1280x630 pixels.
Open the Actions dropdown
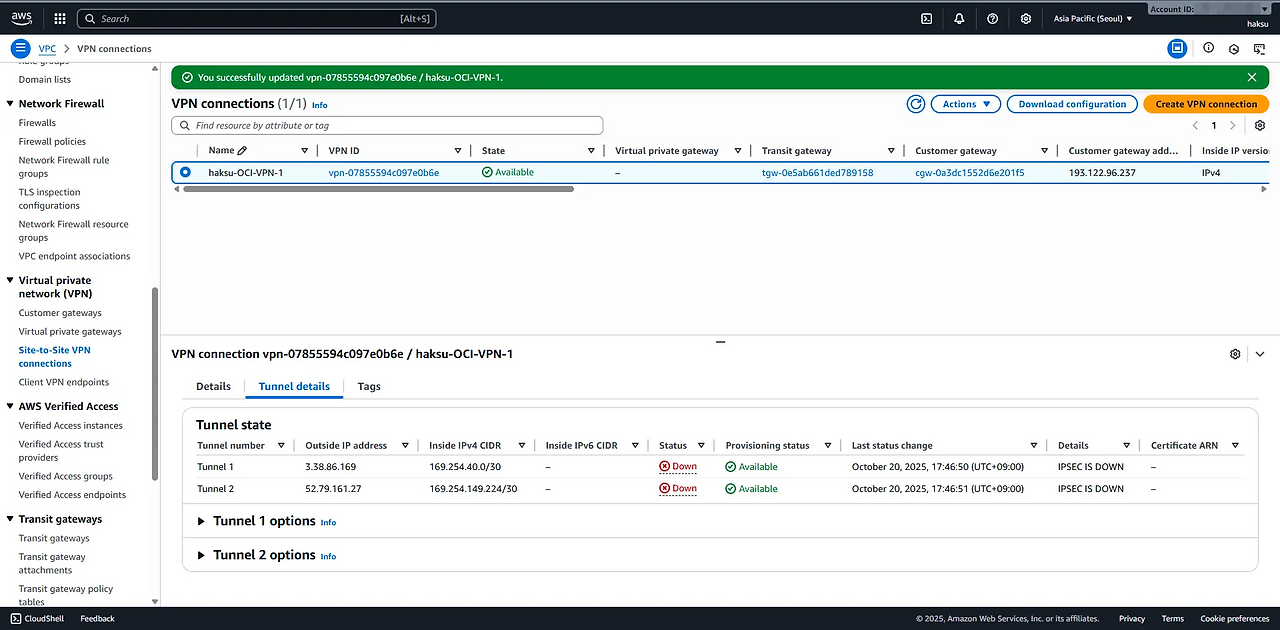(x=965, y=104)
